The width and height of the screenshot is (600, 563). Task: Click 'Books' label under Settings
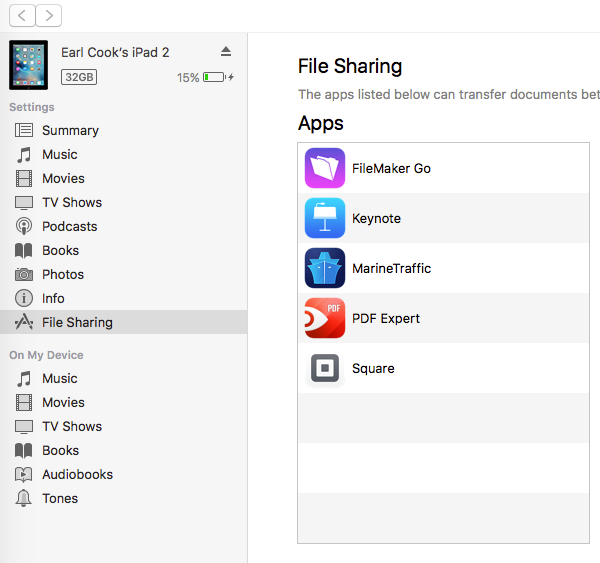pyautogui.click(x=60, y=251)
